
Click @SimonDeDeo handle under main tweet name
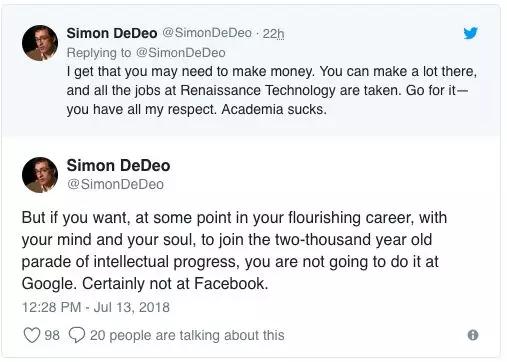[115, 184]
